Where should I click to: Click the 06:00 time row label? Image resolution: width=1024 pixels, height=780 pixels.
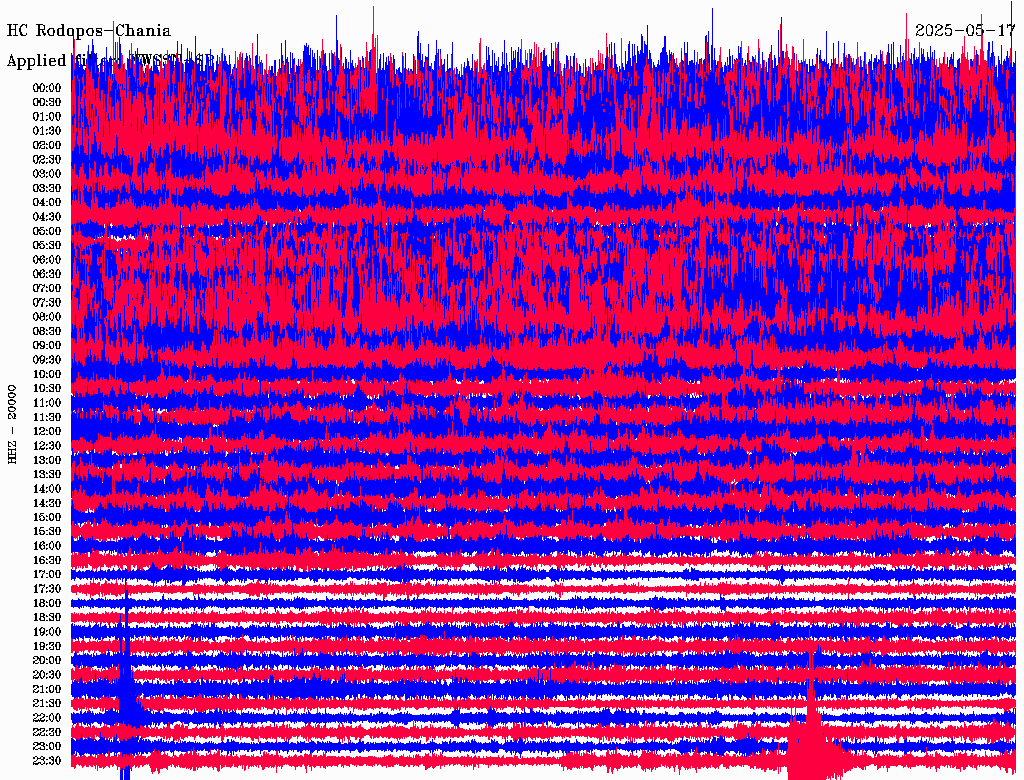(x=47, y=260)
